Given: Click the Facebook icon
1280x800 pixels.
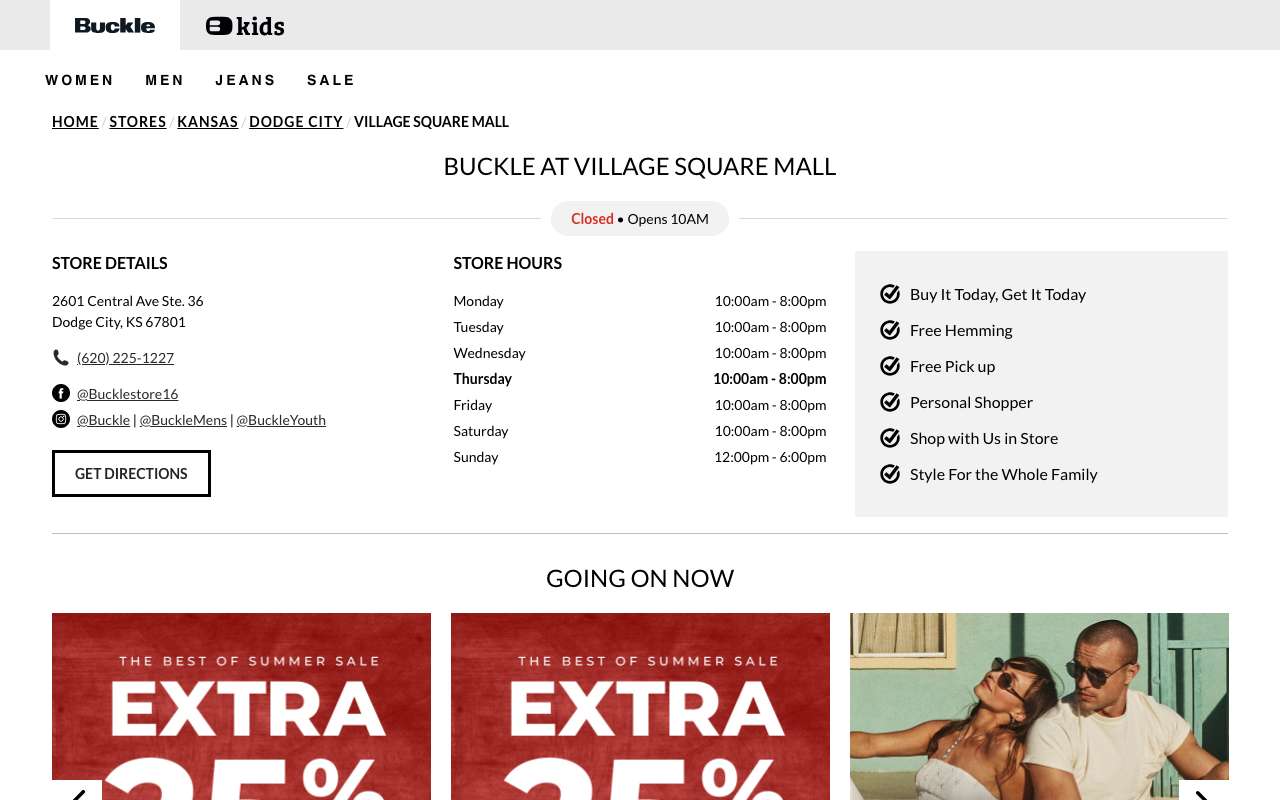Looking at the screenshot, I should click(x=61, y=393).
